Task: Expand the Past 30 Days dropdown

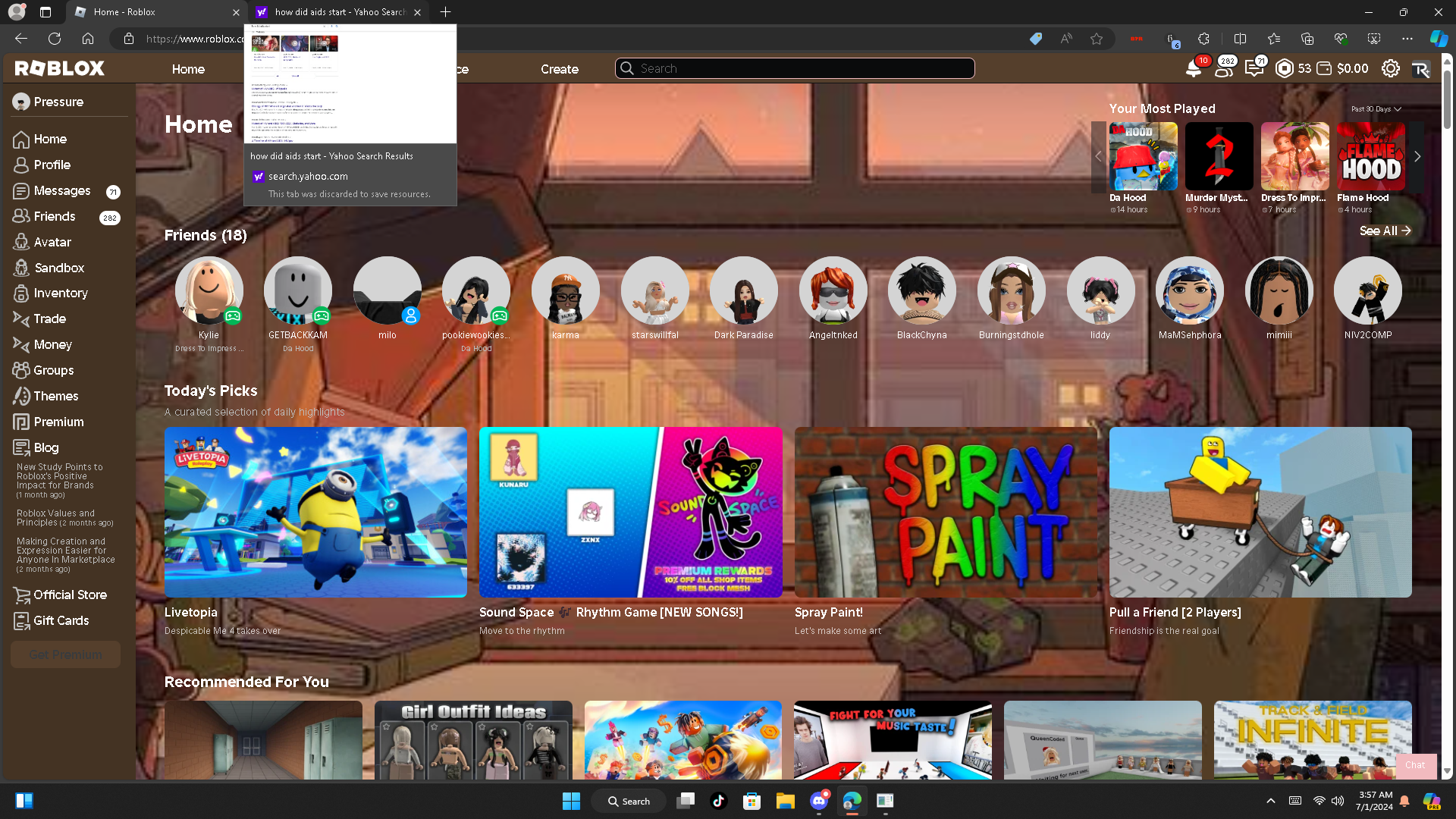Action: tap(1376, 109)
